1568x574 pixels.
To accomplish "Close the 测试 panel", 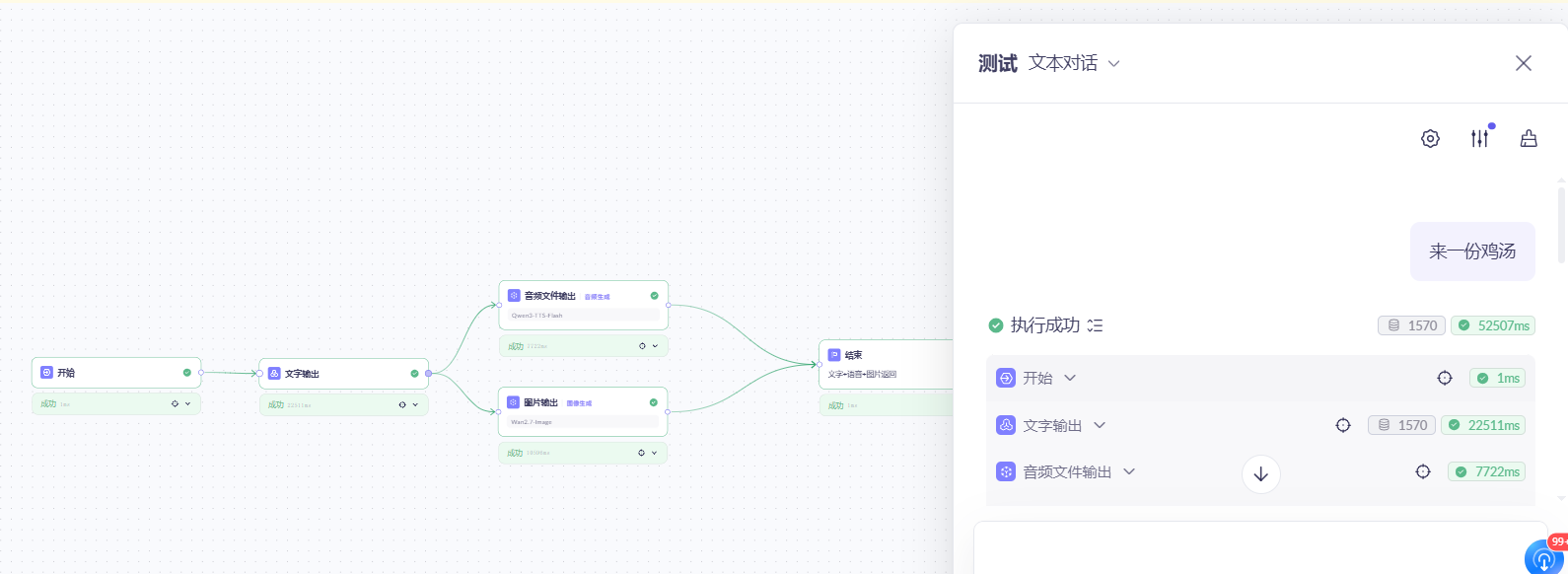I will click(1524, 63).
